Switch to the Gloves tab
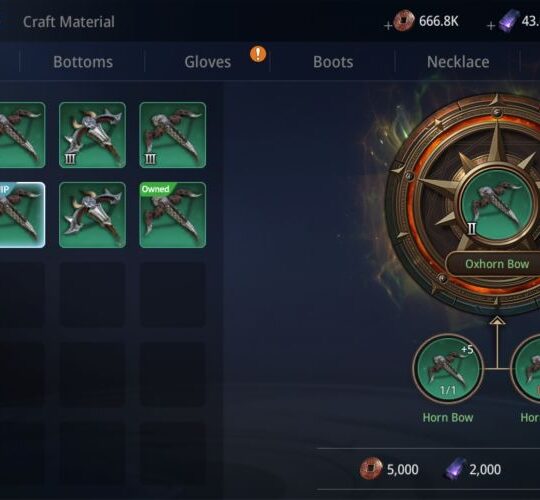The width and height of the screenshot is (540, 500). tap(208, 62)
